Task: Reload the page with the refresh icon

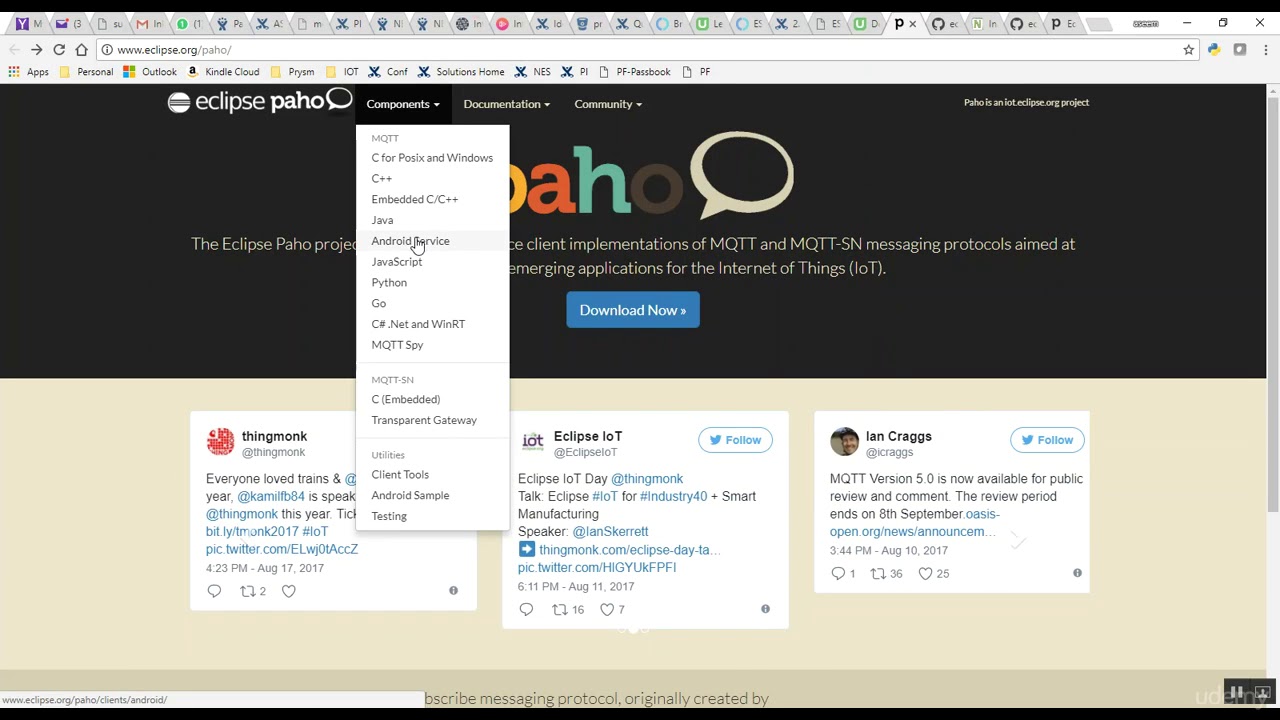Action: (59, 49)
